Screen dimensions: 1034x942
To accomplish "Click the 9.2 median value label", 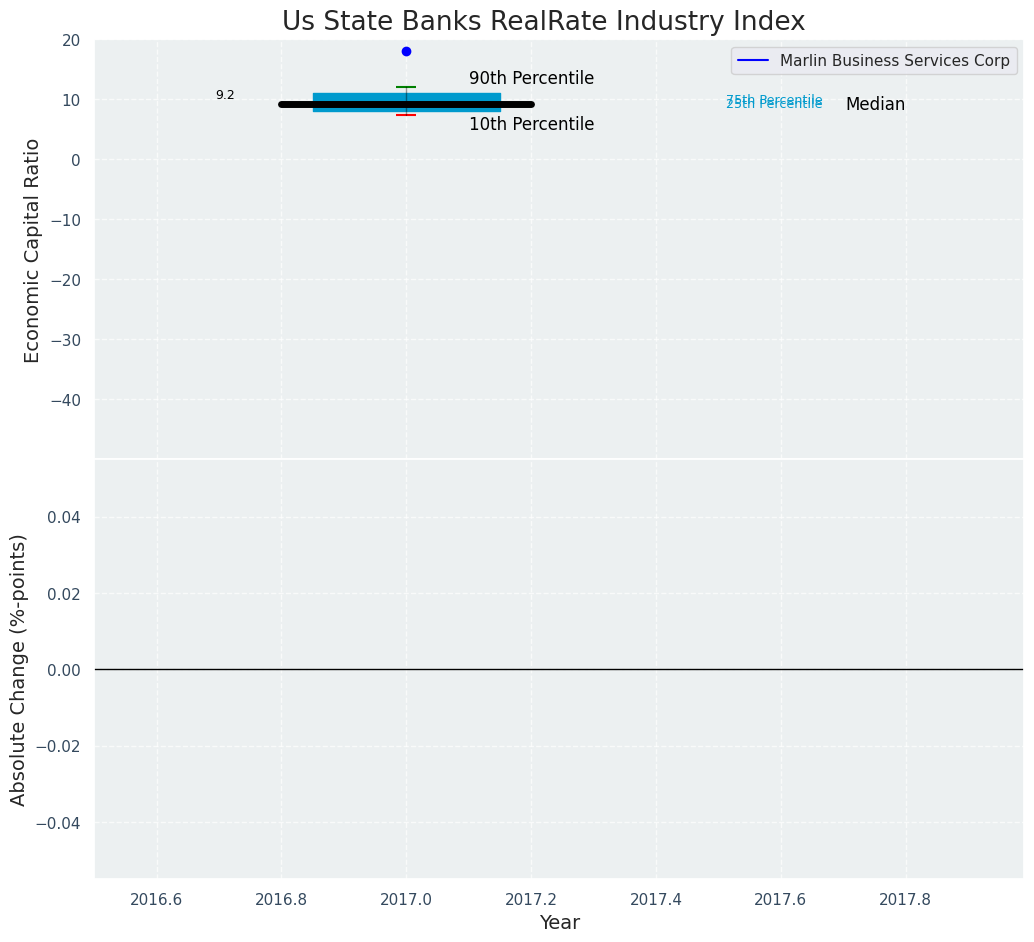I will pyautogui.click(x=225, y=95).
